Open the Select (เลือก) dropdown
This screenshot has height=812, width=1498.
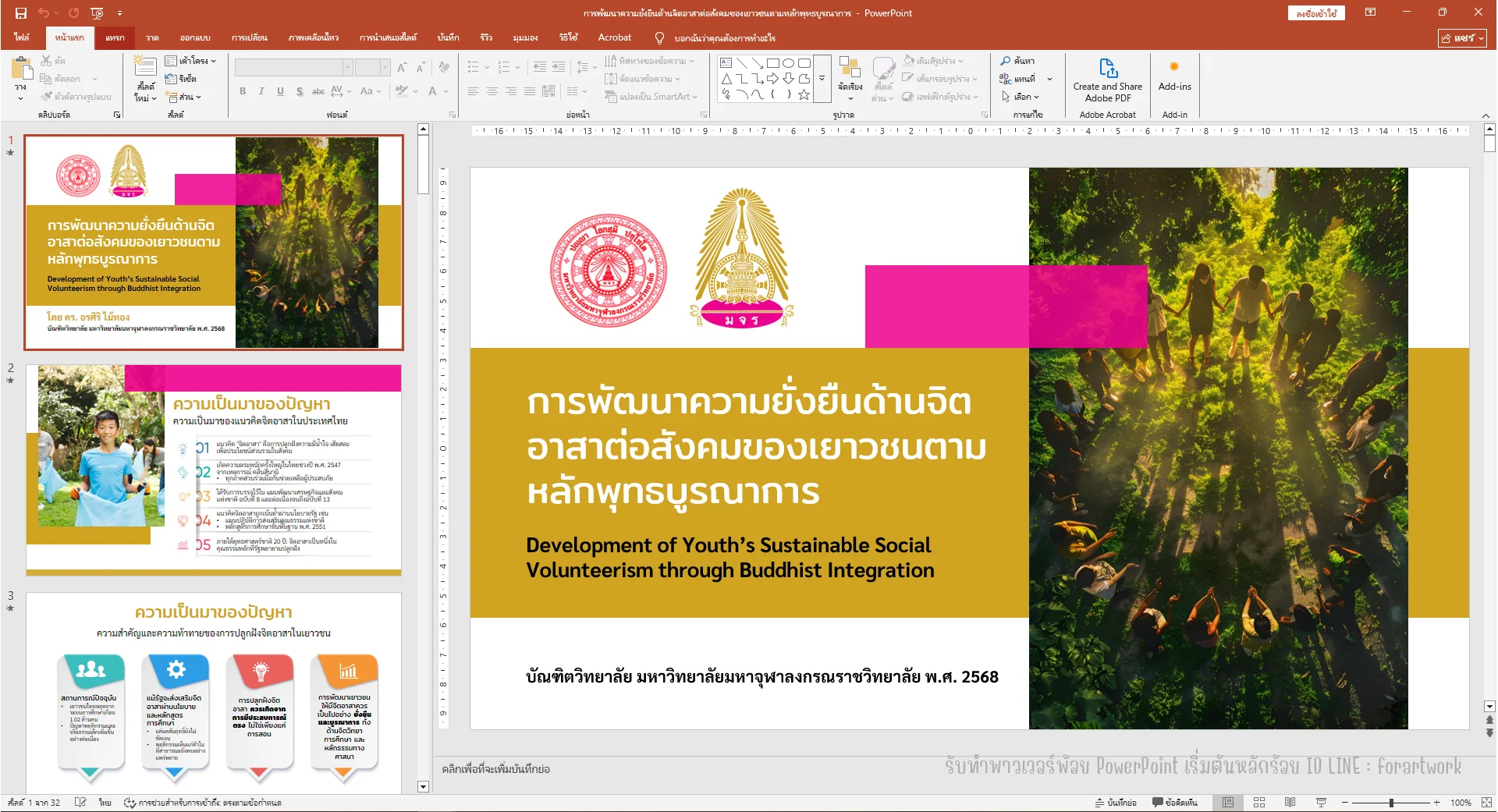1021,97
